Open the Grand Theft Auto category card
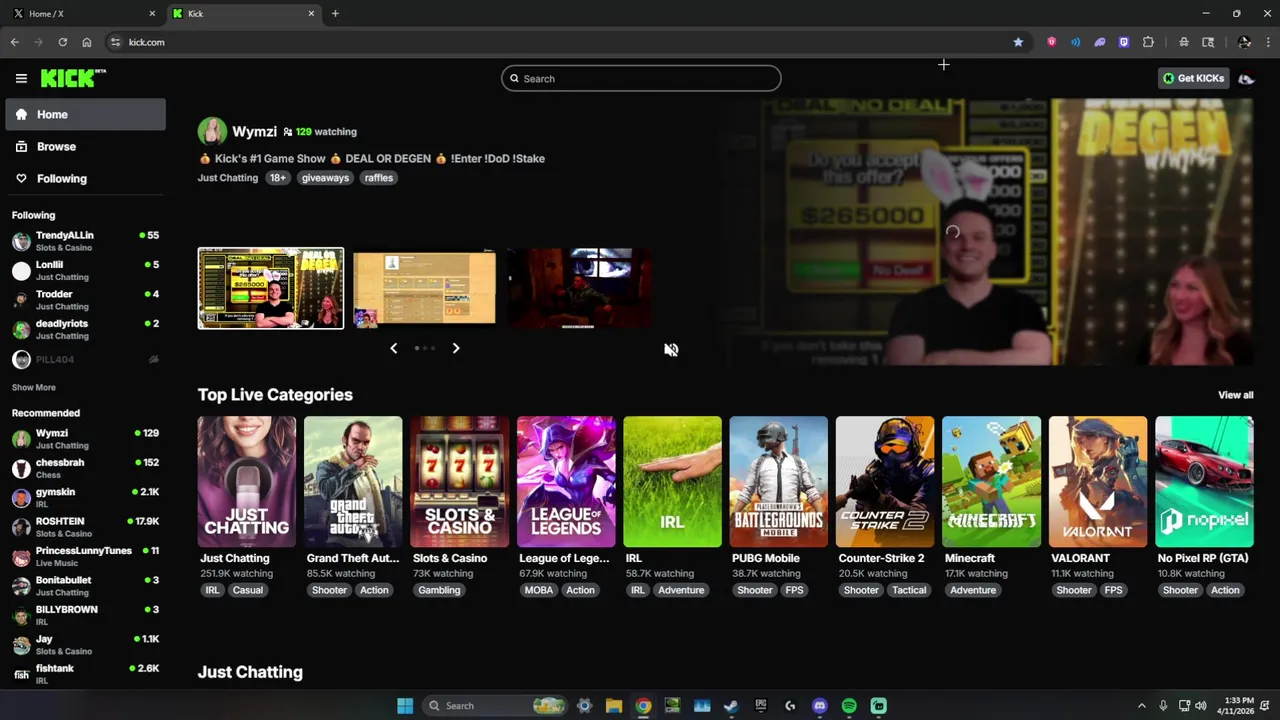Screen dimensions: 1280x720 [x=353, y=482]
